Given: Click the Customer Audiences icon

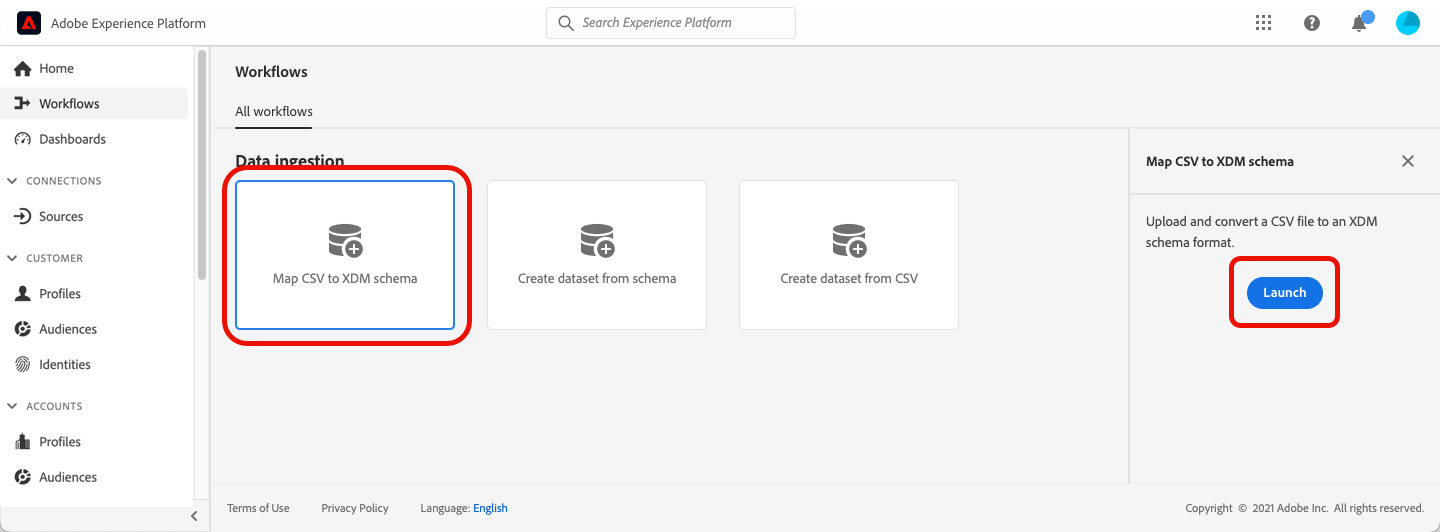Looking at the screenshot, I should [x=22, y=329].
